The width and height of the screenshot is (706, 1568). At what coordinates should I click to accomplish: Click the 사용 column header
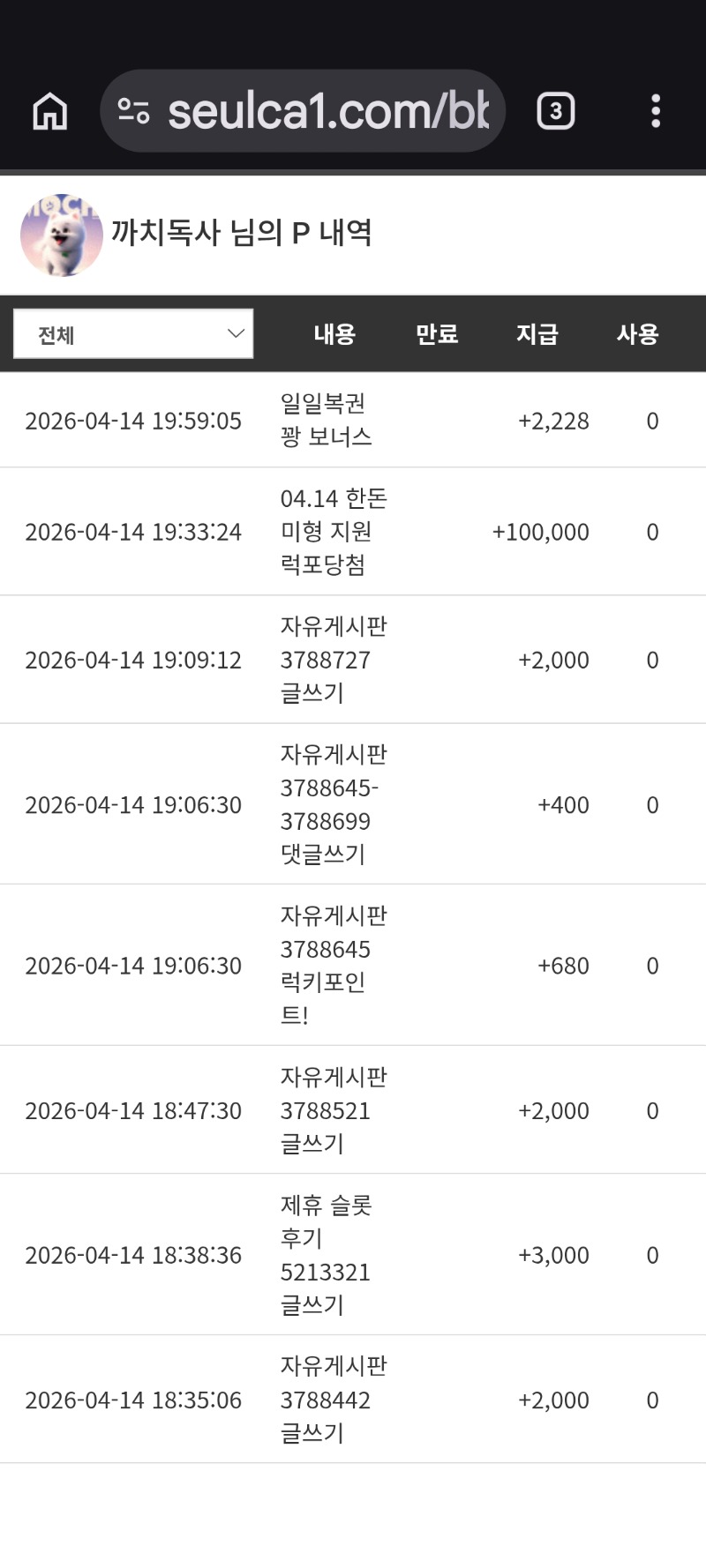pyautogui.click(x=637, y=334)
